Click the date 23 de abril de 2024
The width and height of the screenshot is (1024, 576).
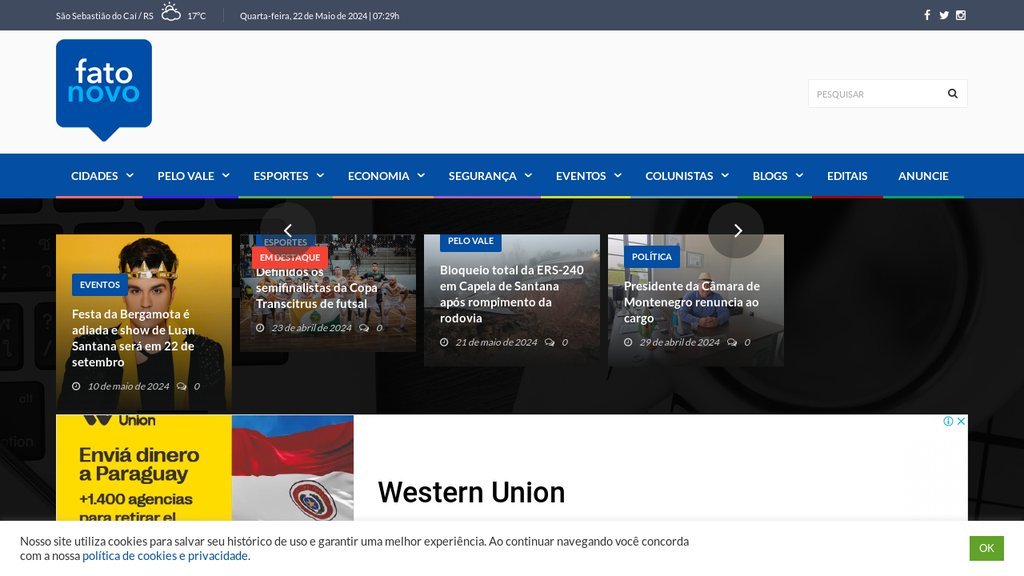click(x=312, y=328)
